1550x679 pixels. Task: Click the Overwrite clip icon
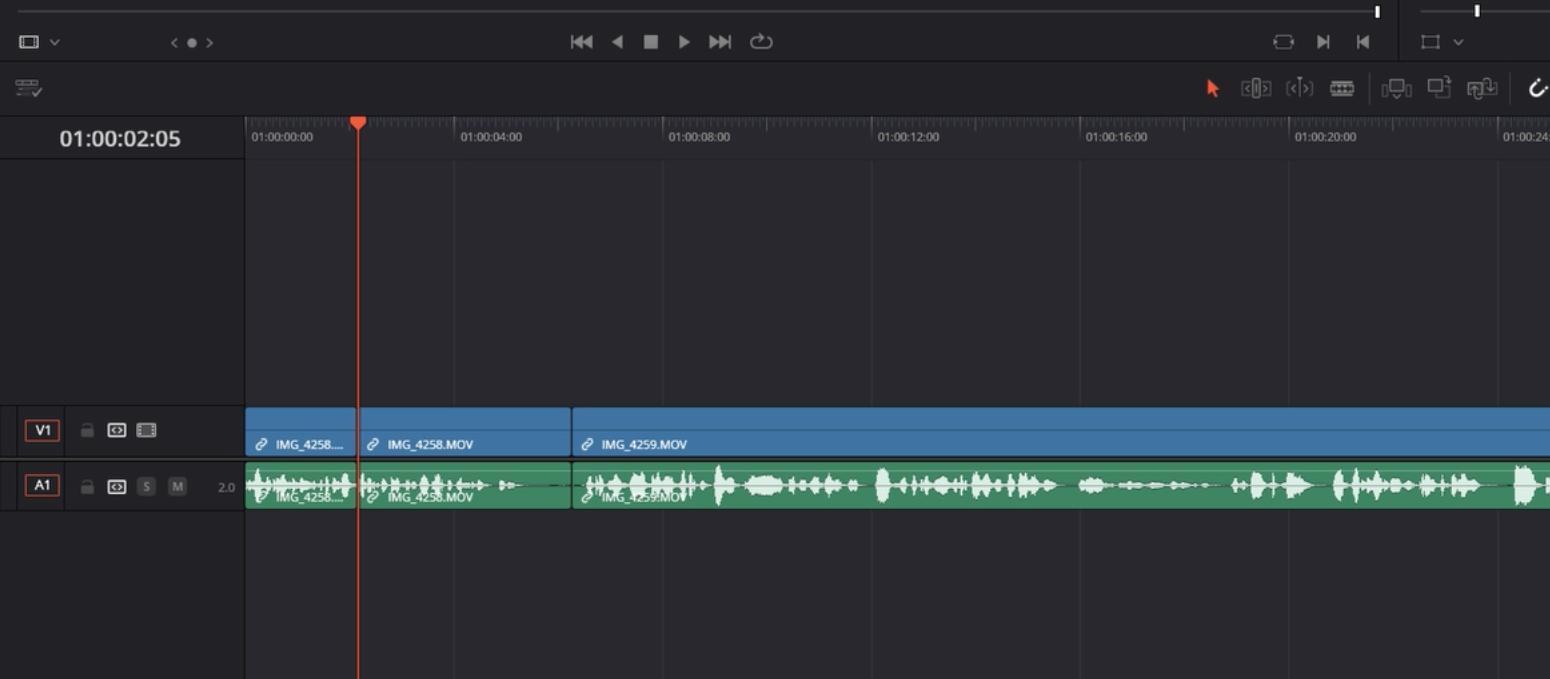click(1438, 89)
